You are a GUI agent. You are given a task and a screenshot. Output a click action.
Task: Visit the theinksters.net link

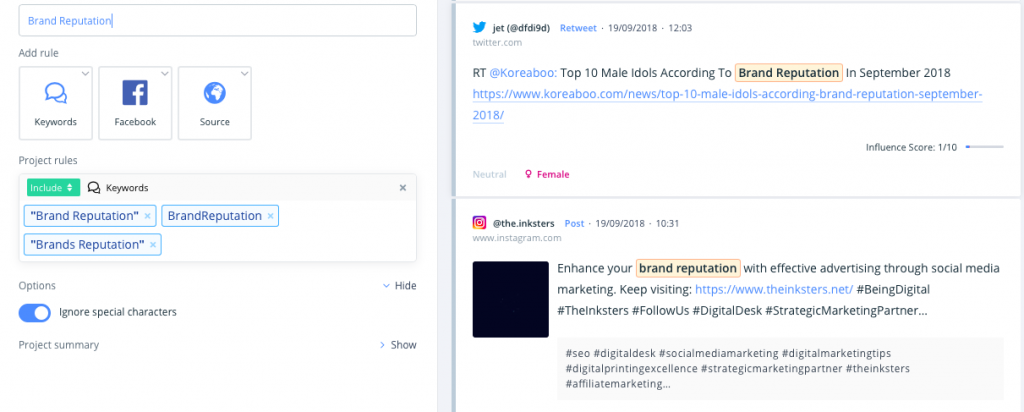click(x=773, y=289)
